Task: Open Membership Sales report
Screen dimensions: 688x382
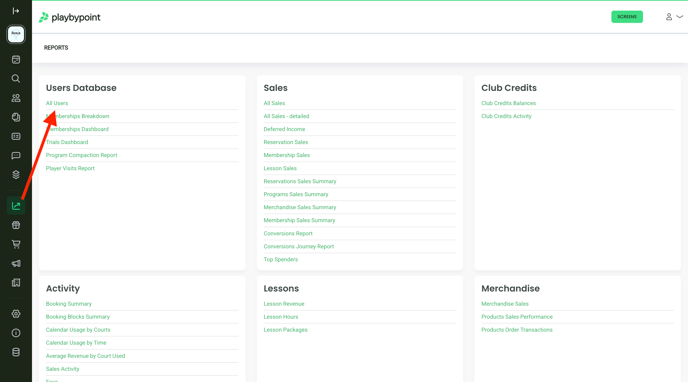Action: [287, 155]
